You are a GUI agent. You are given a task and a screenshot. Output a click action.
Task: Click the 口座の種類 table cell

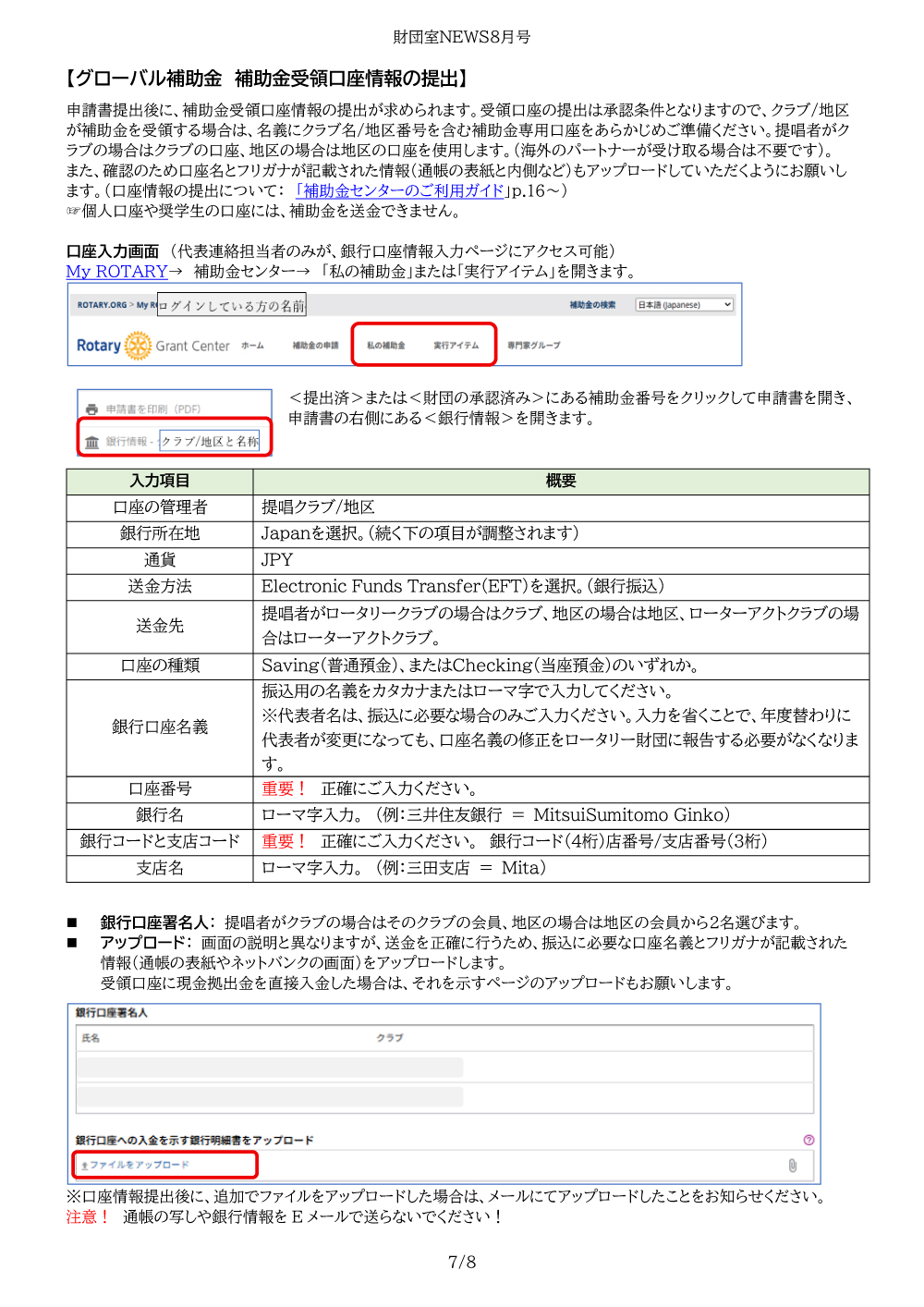pos(160,666)
